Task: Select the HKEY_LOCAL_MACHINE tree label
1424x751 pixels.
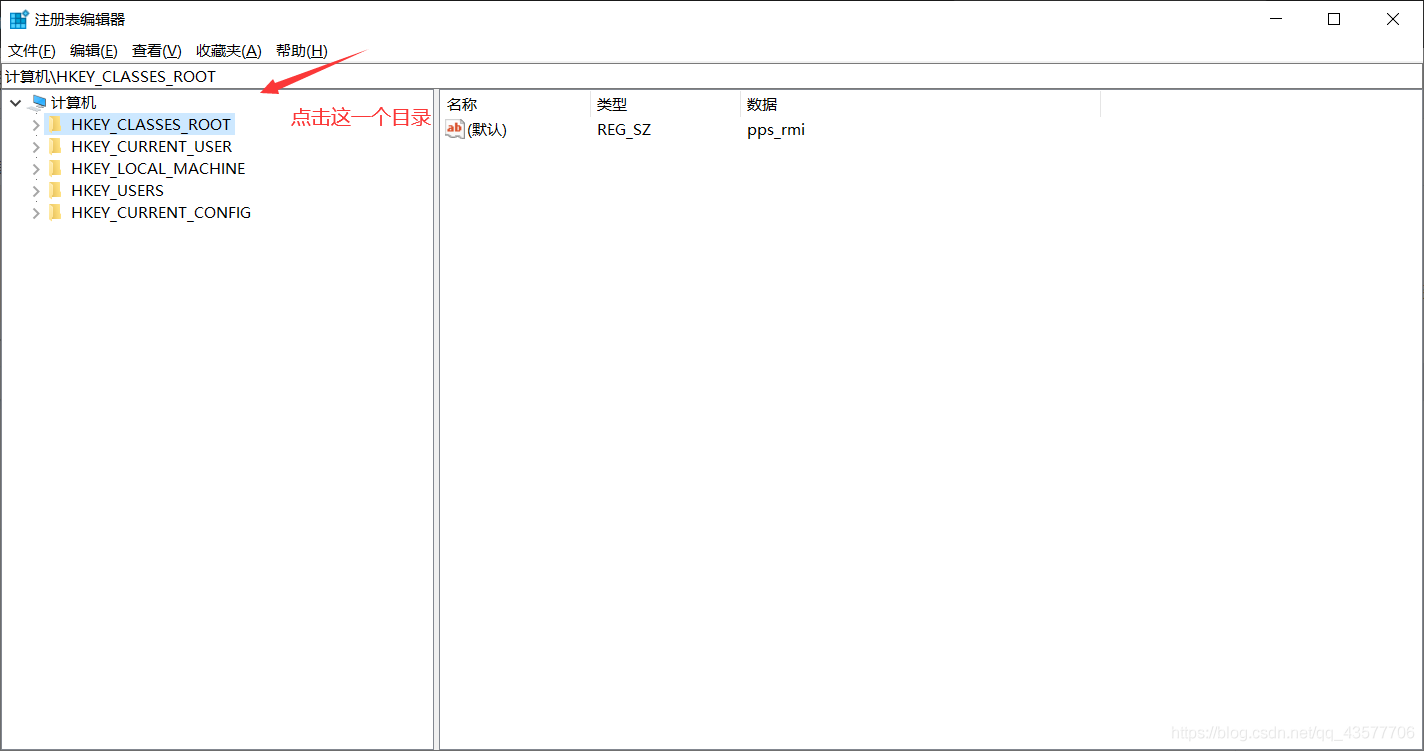Action: (158, 168)
